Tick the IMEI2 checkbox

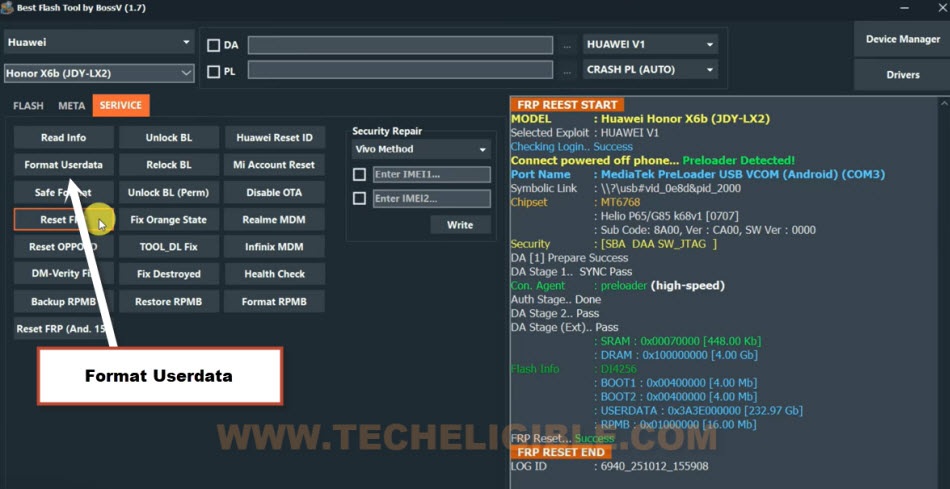(x=359, y=198)
